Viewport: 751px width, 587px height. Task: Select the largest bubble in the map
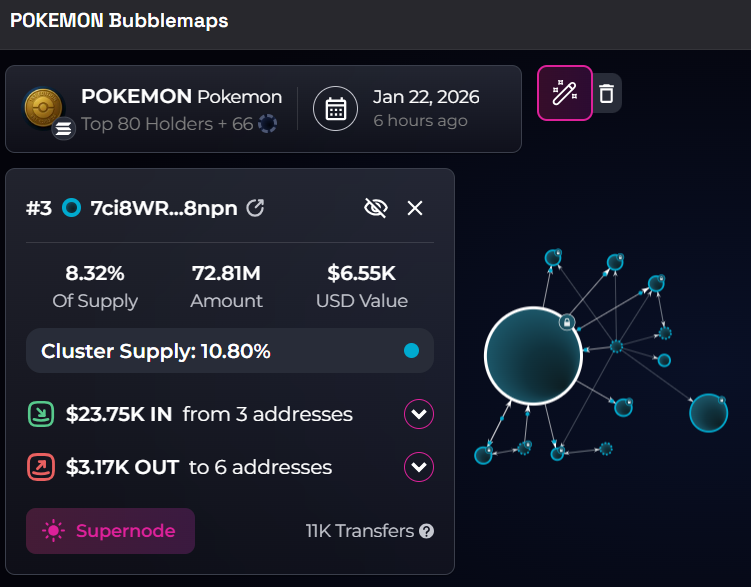(533, 356)
